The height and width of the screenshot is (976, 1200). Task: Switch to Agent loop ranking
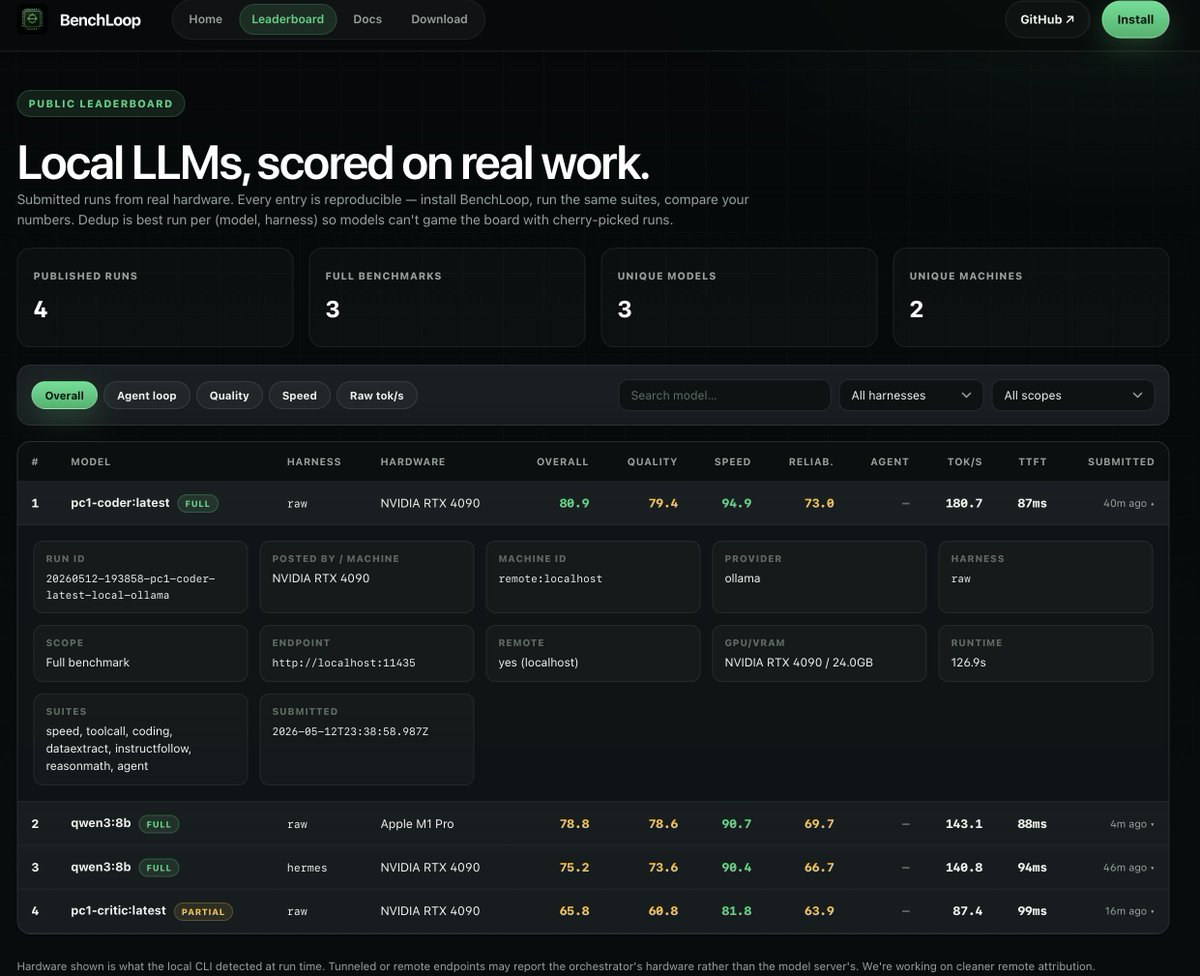(x=146, y=395)
